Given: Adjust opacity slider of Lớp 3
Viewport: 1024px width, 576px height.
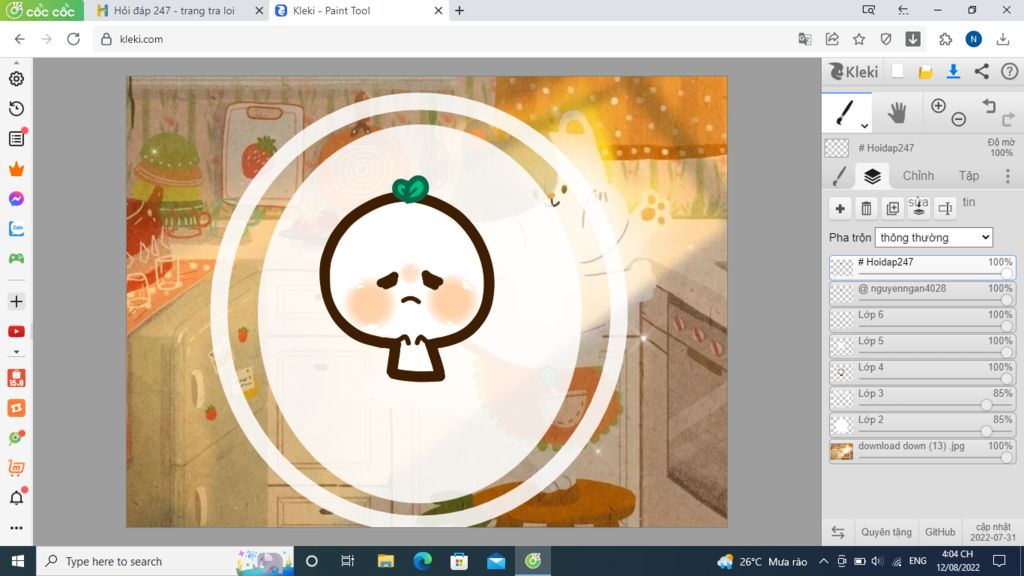Looking at the screenshot, I should pyautogui.click(x=986, y=406).
